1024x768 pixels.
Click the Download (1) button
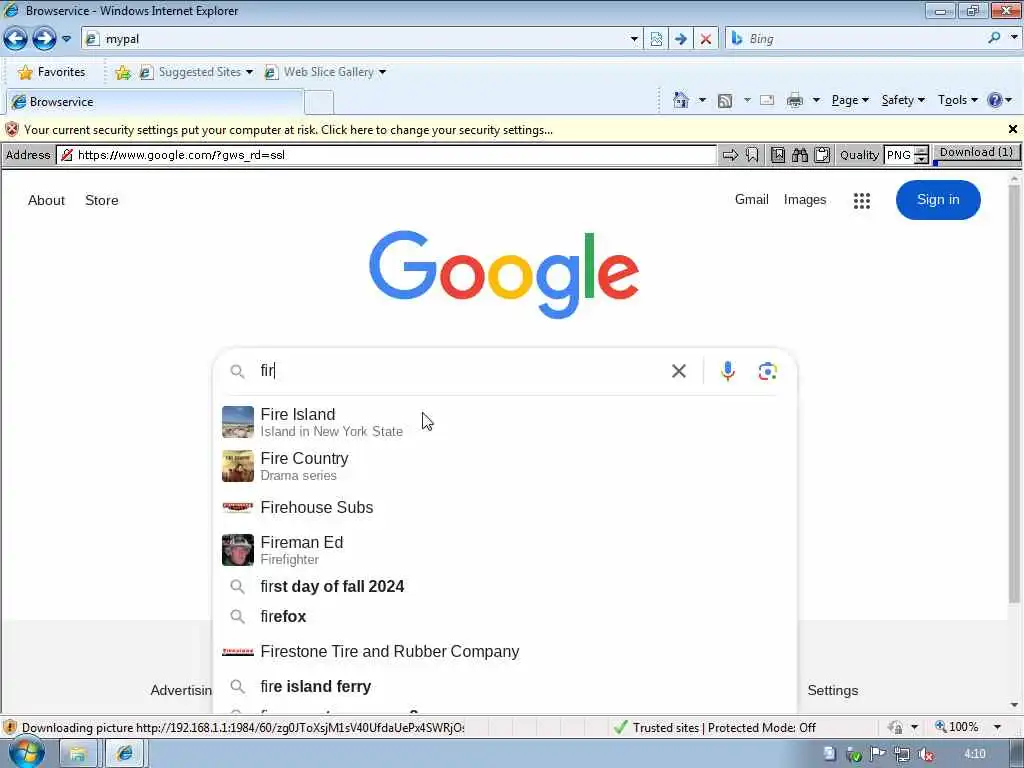point(976,153)
